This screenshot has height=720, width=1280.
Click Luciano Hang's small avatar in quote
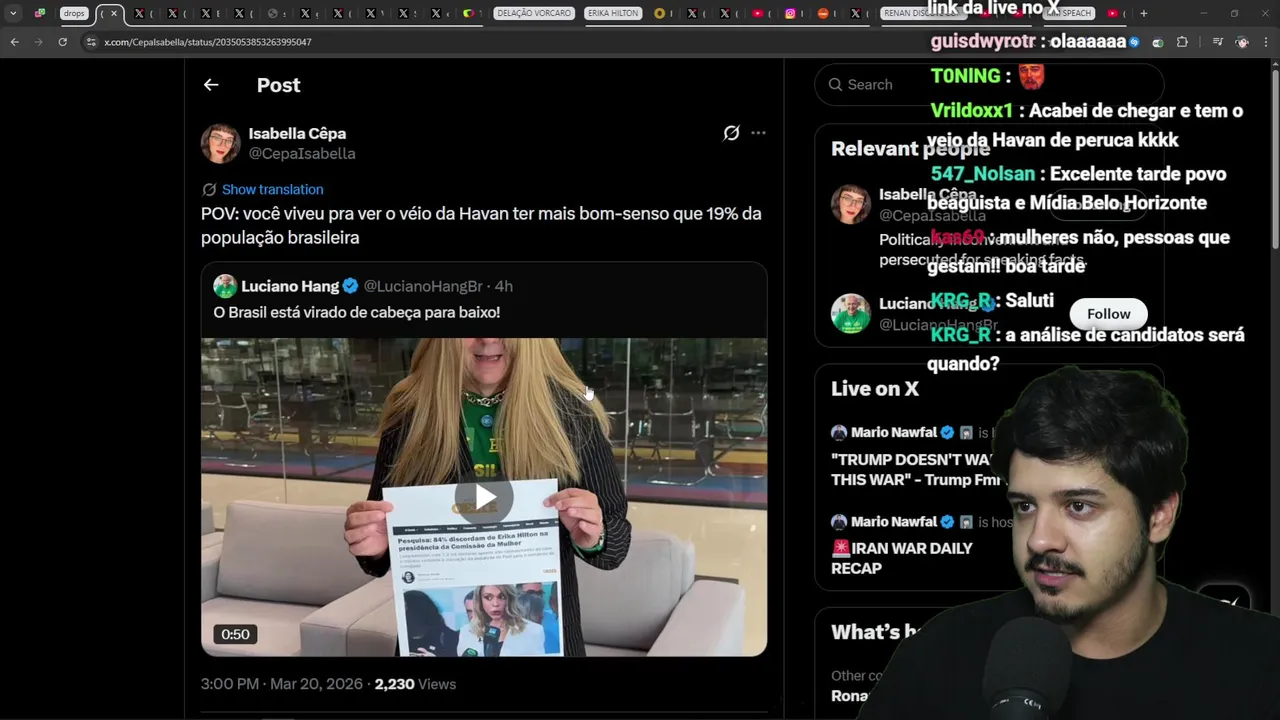coord(224,286)
